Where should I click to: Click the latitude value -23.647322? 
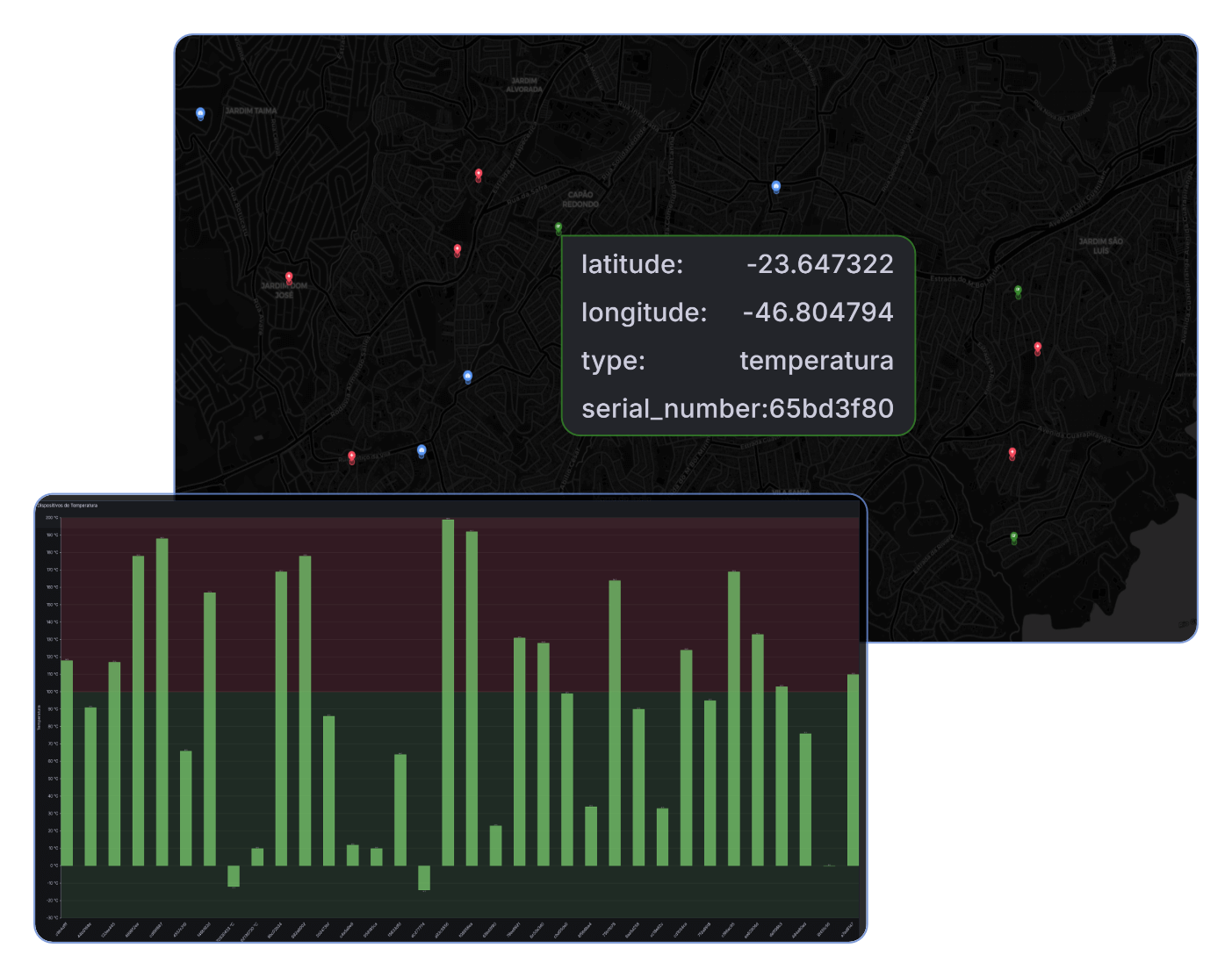[820, 264]
